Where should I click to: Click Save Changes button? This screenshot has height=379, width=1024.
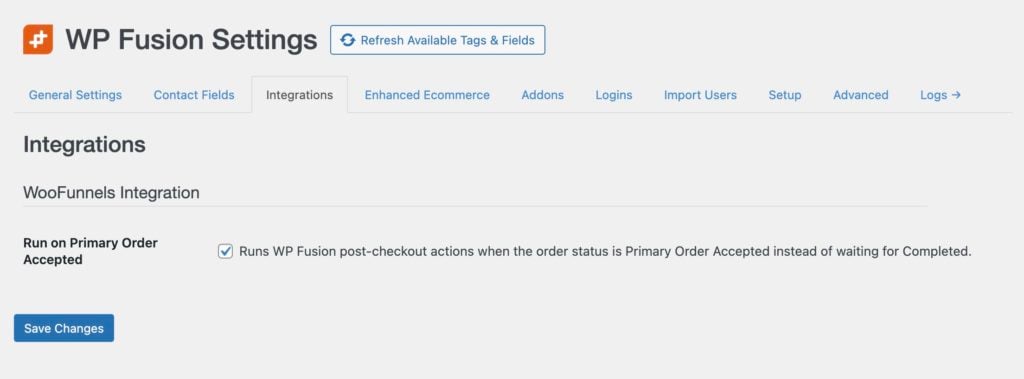tap(64, 328)
